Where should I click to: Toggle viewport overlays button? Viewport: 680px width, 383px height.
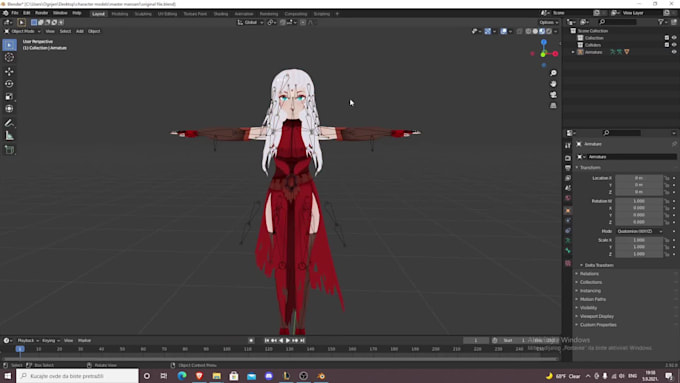click(x=503, y=31)
